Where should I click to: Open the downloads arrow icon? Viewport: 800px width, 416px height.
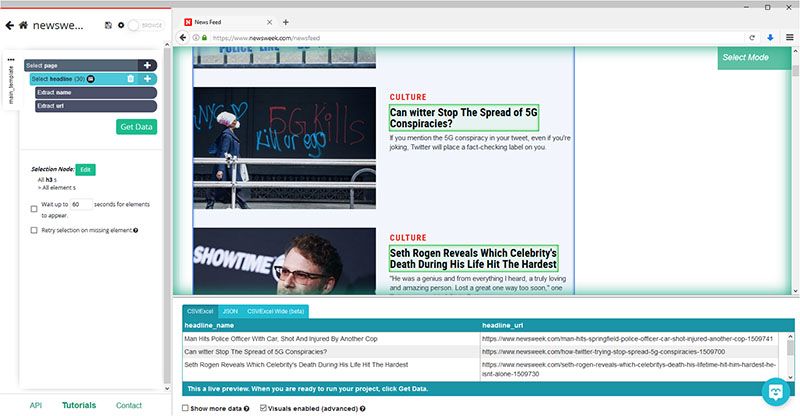coord(770,38)
